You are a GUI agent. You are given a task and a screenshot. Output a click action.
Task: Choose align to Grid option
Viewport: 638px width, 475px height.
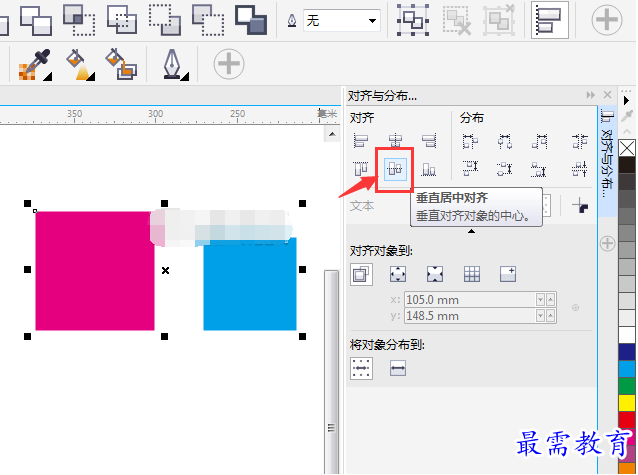[472, 274]
